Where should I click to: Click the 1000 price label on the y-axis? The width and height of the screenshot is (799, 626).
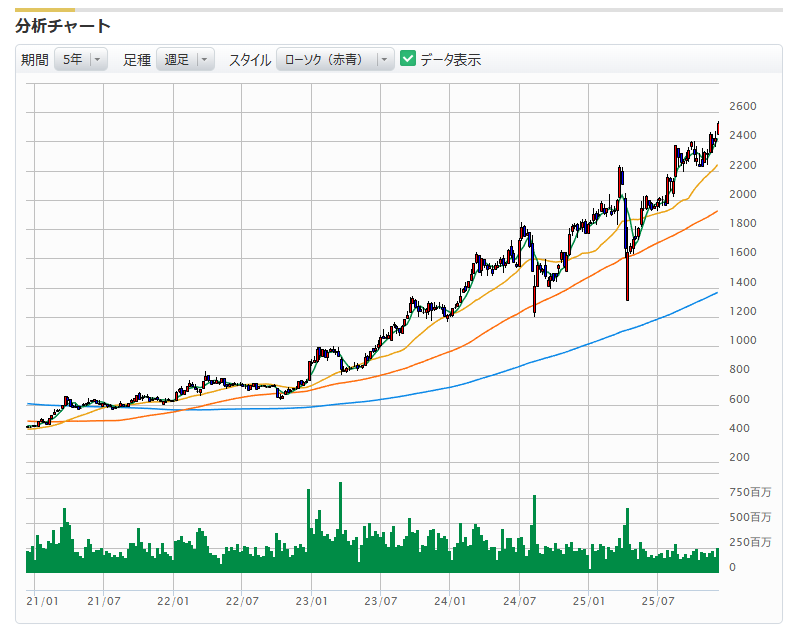point(743,340)
